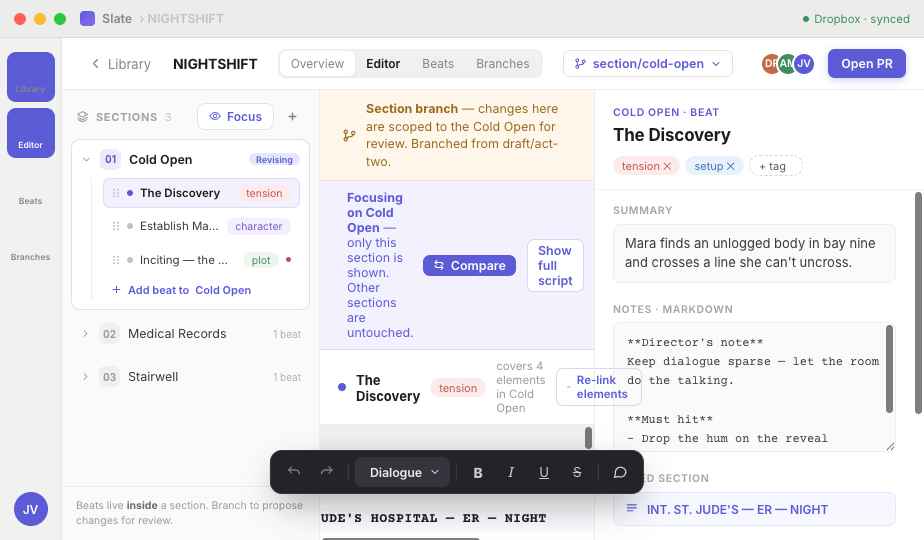Go back to Library via chevron link
Screen dimensions: 924x540
pos(121,64)
